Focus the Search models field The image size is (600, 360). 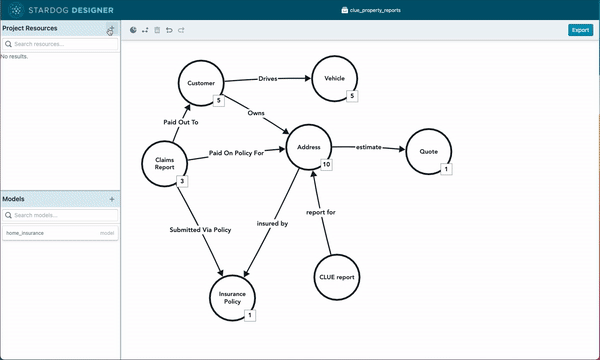coord(60,215)
